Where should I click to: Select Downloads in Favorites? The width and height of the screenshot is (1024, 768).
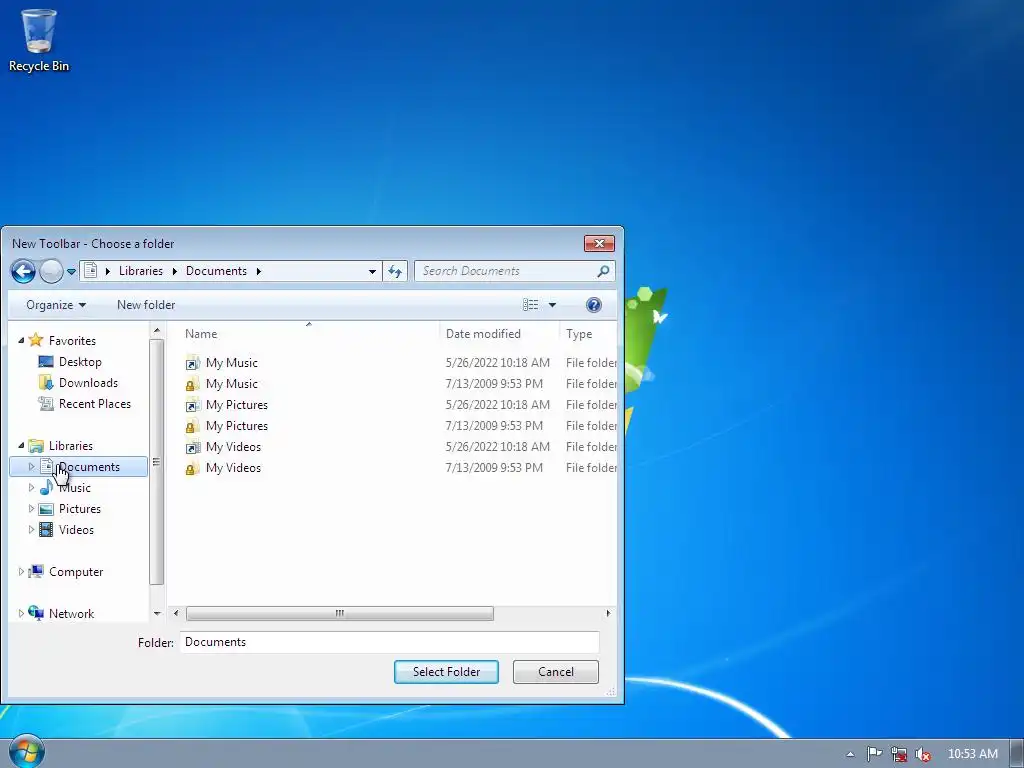tap(88, 383)
